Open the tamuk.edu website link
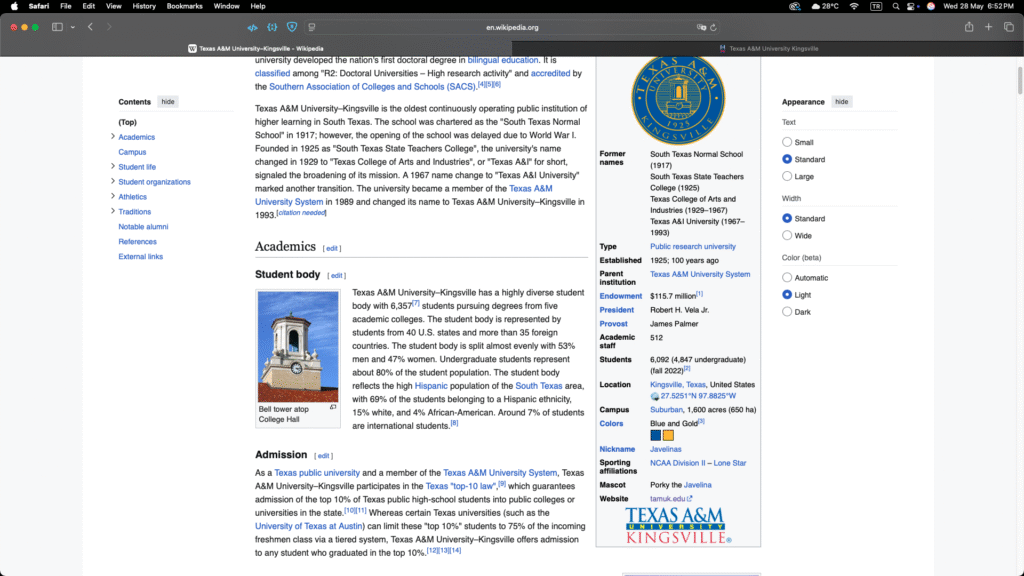The image size is (1024, 576). pos(670,498)
